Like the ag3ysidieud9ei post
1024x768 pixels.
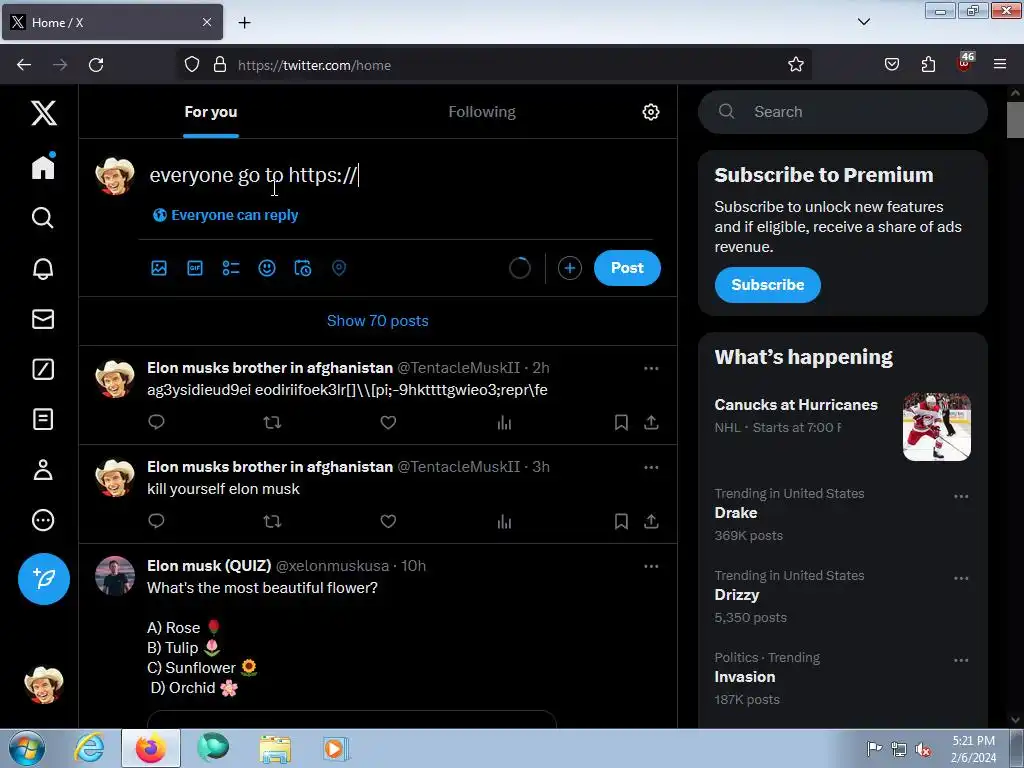388,423
